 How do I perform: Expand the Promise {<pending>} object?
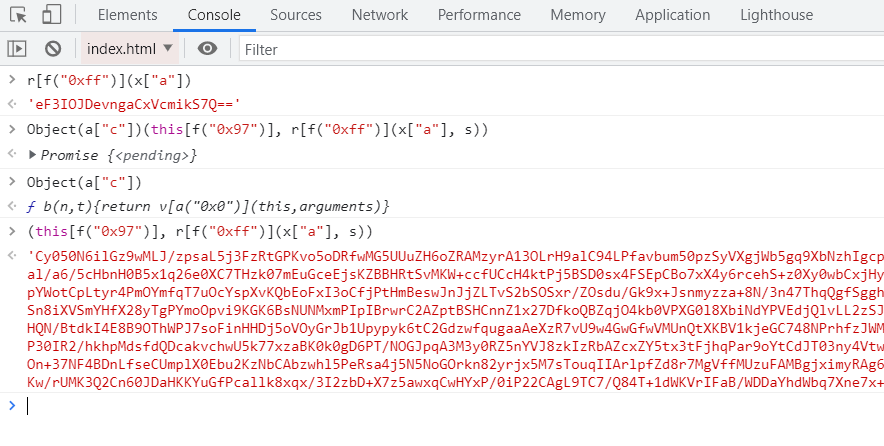pos(32,154)
